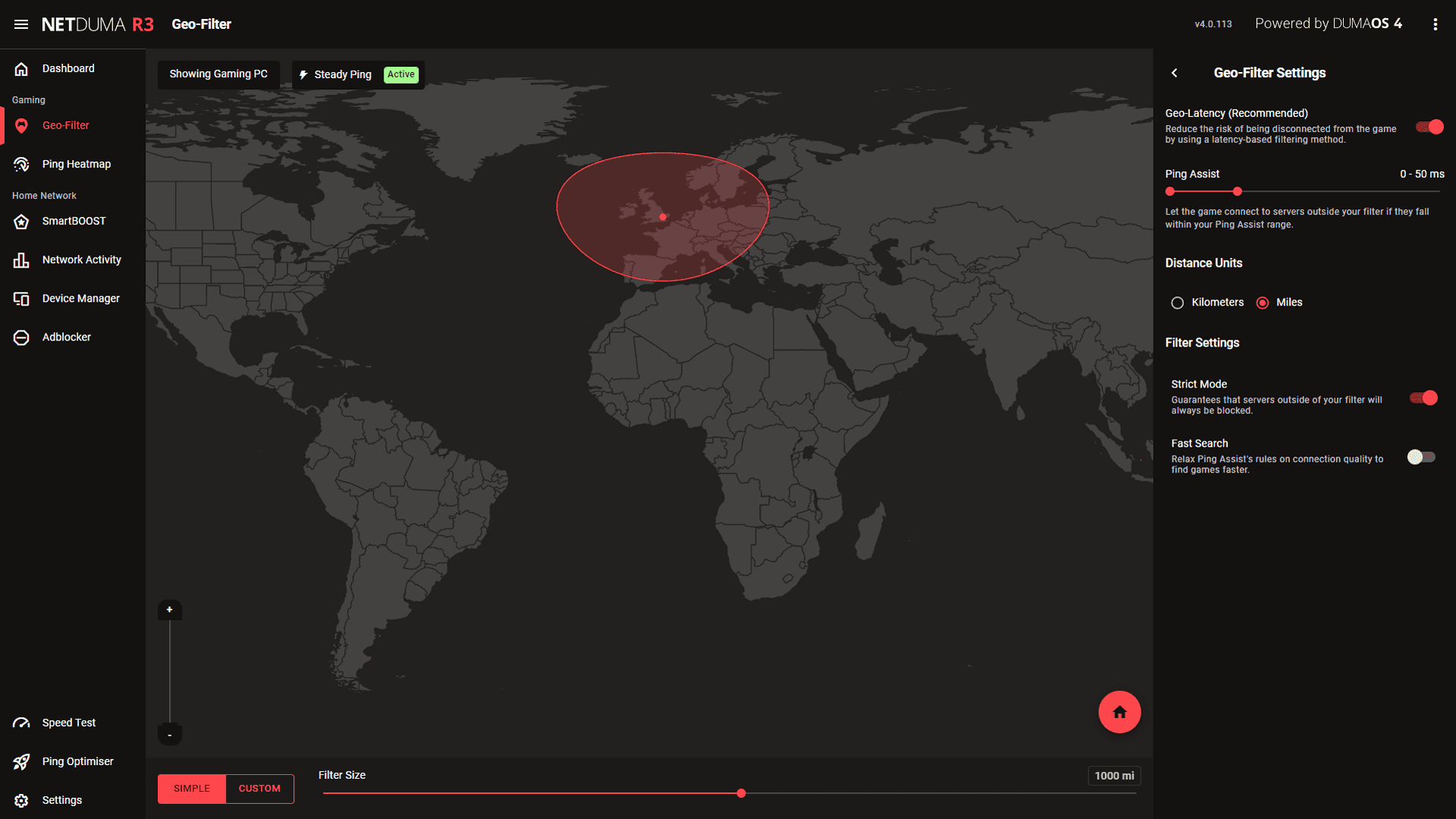Image resolution: width=1456 pixels, height=819 pixels.
Task: Open the Ping Optimiser
Action: coord(77,761)
